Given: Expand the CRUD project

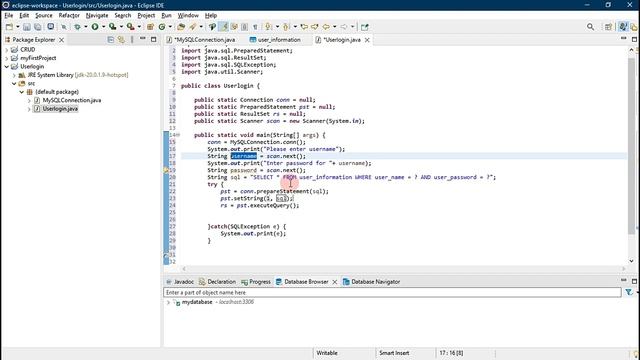Looking at the screenshot, I should [x=7, y=49].
